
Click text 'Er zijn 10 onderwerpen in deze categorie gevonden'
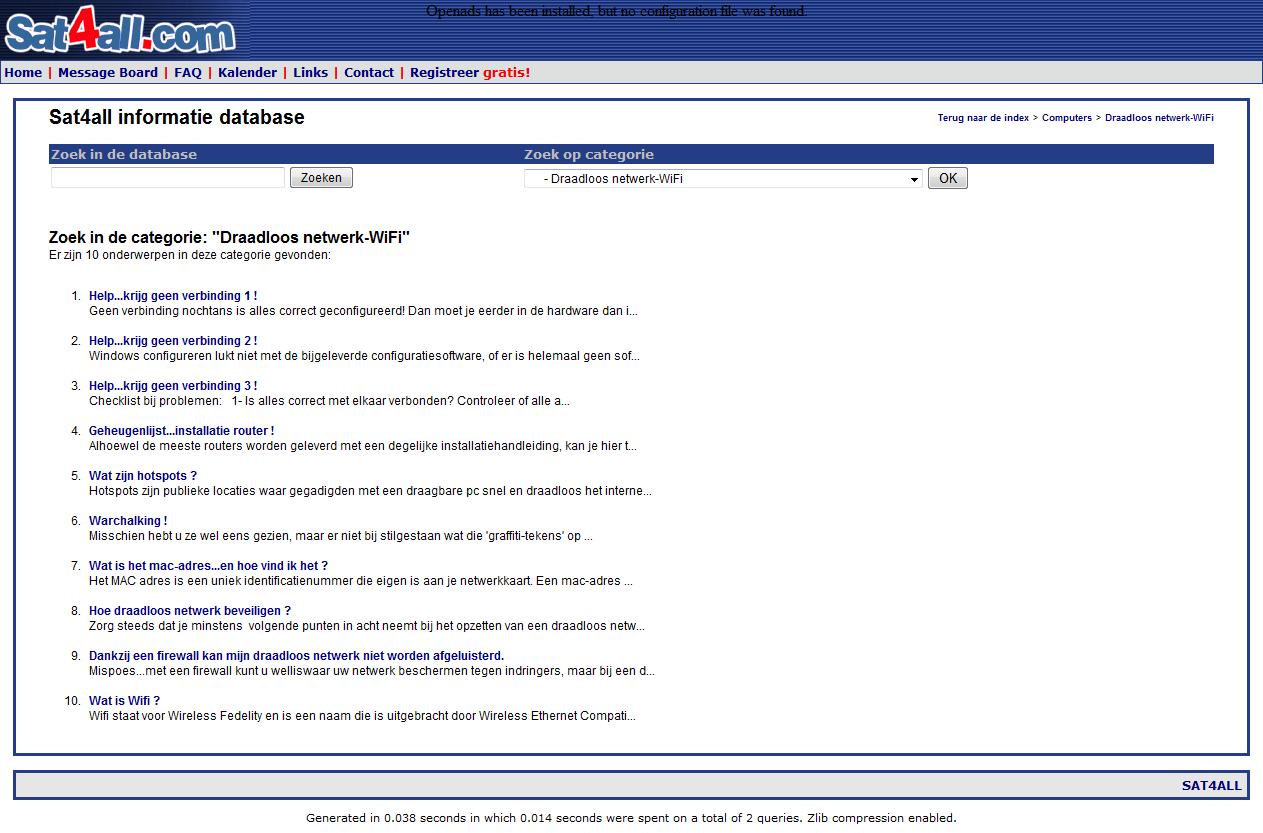(190, 255)
